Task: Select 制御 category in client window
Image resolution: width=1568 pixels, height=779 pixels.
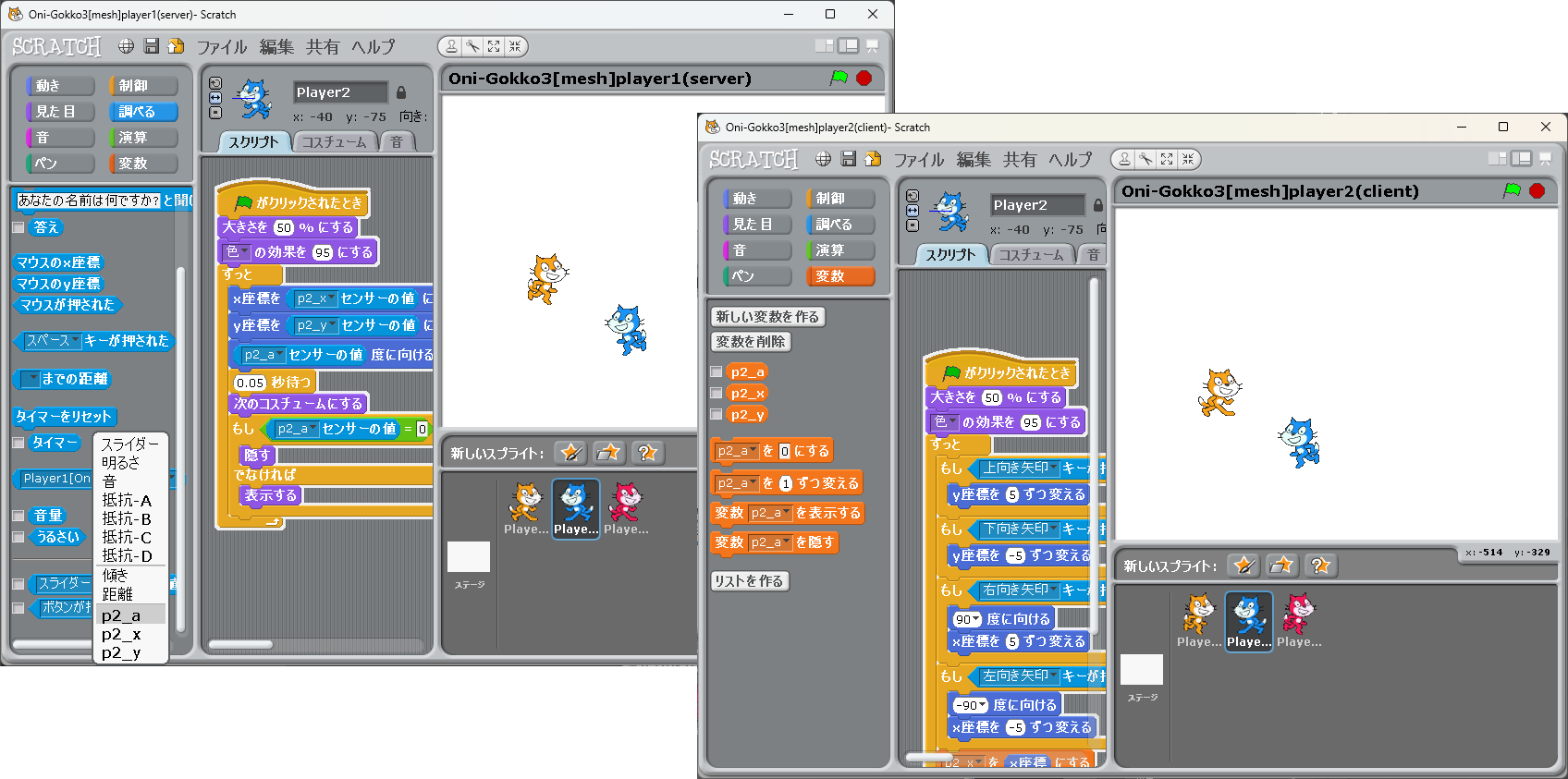Action: [x=840, y=199]
